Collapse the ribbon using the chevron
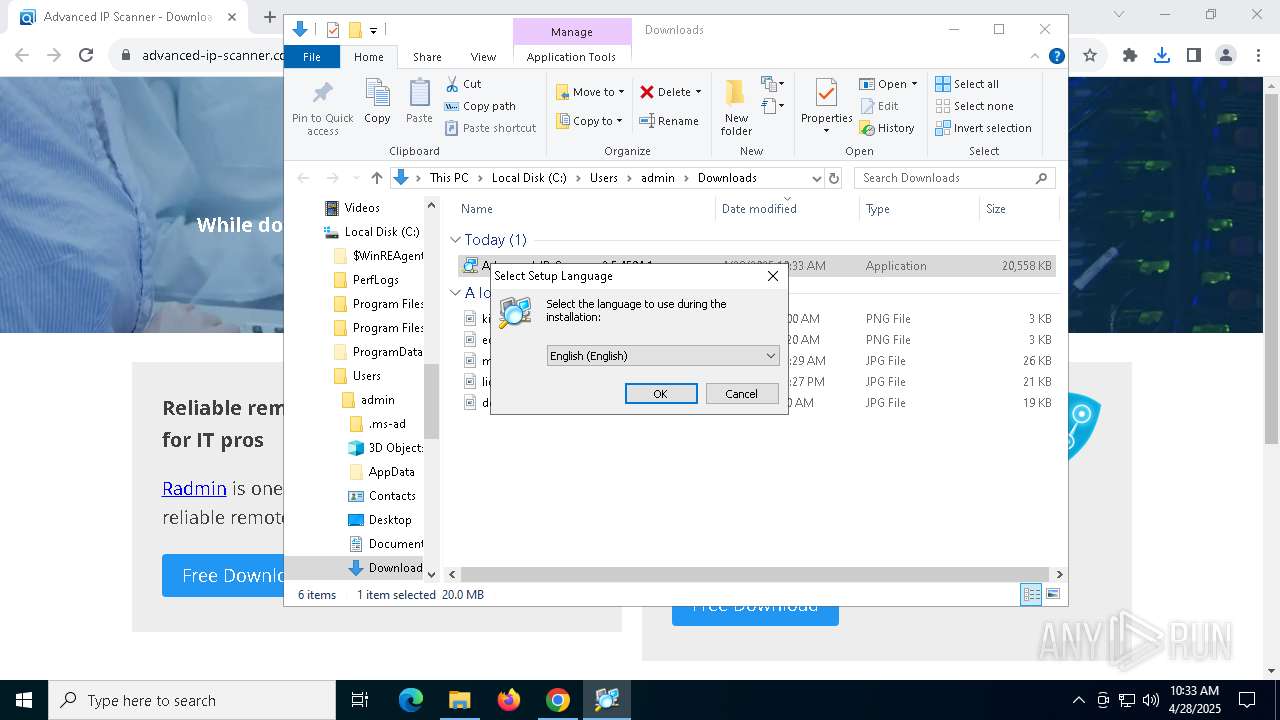 [1036, 57]
